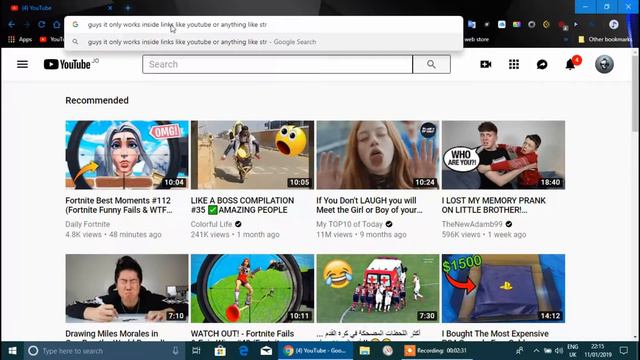The image size is (640, 360).
Task: Click the YouTube search magnifier button
Action: pos(431,64)
